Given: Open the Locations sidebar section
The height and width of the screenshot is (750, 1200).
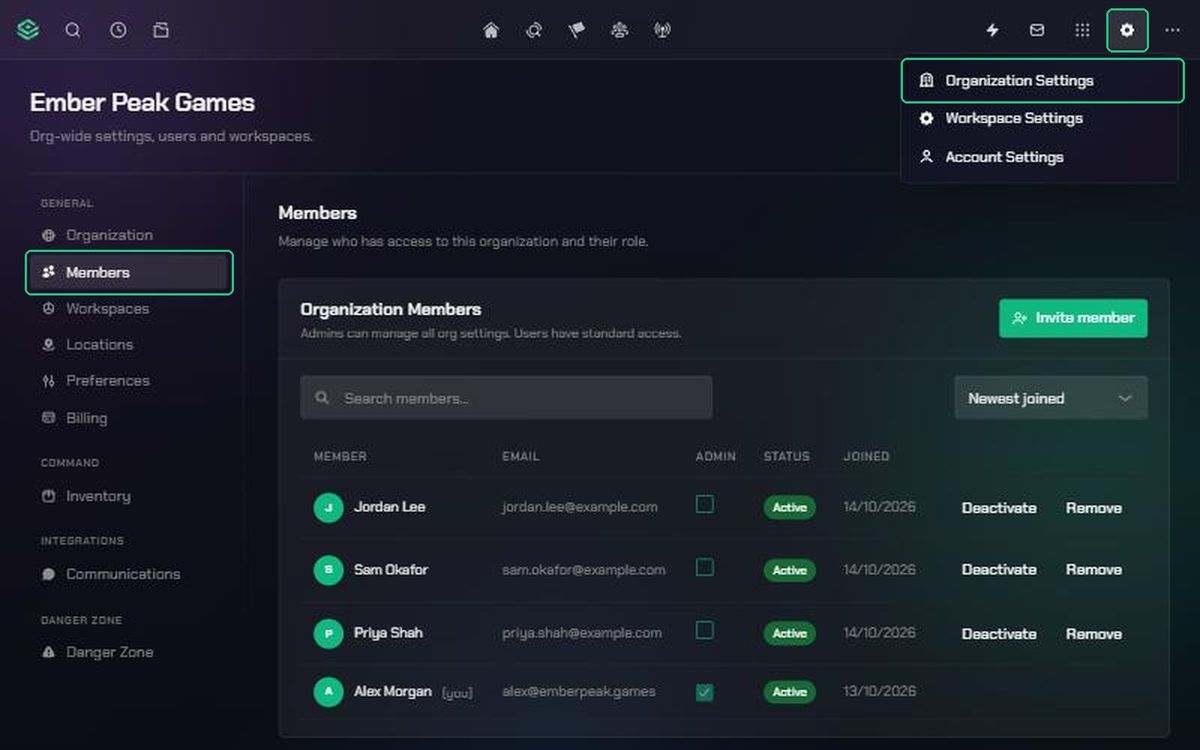Looking at the screenshot, I should pyautogui.click(x=129, y=345).
